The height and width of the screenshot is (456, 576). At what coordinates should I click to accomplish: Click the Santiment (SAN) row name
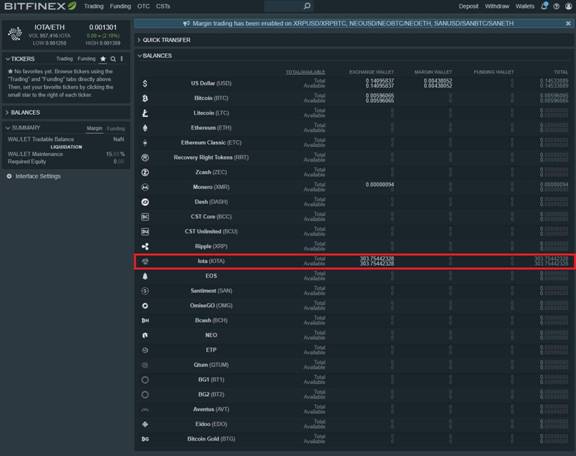click(211, 291)
